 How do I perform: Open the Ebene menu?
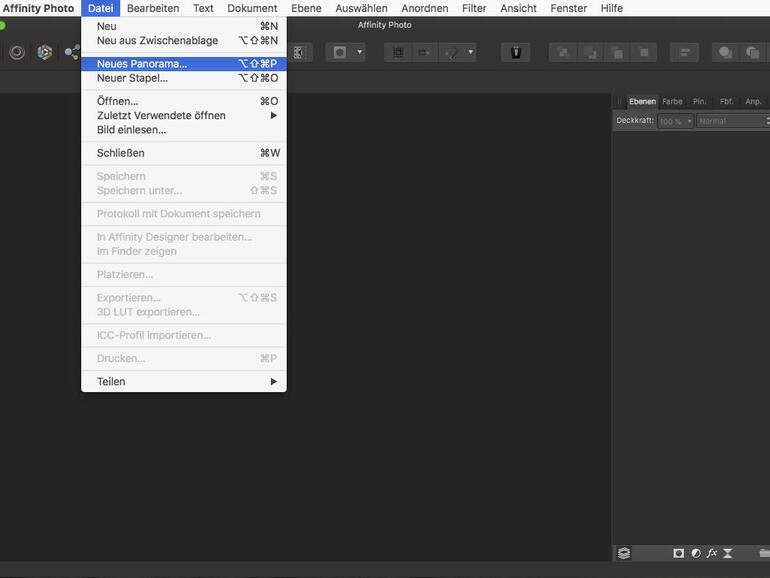pyautogui.click(x=306, y=8)
